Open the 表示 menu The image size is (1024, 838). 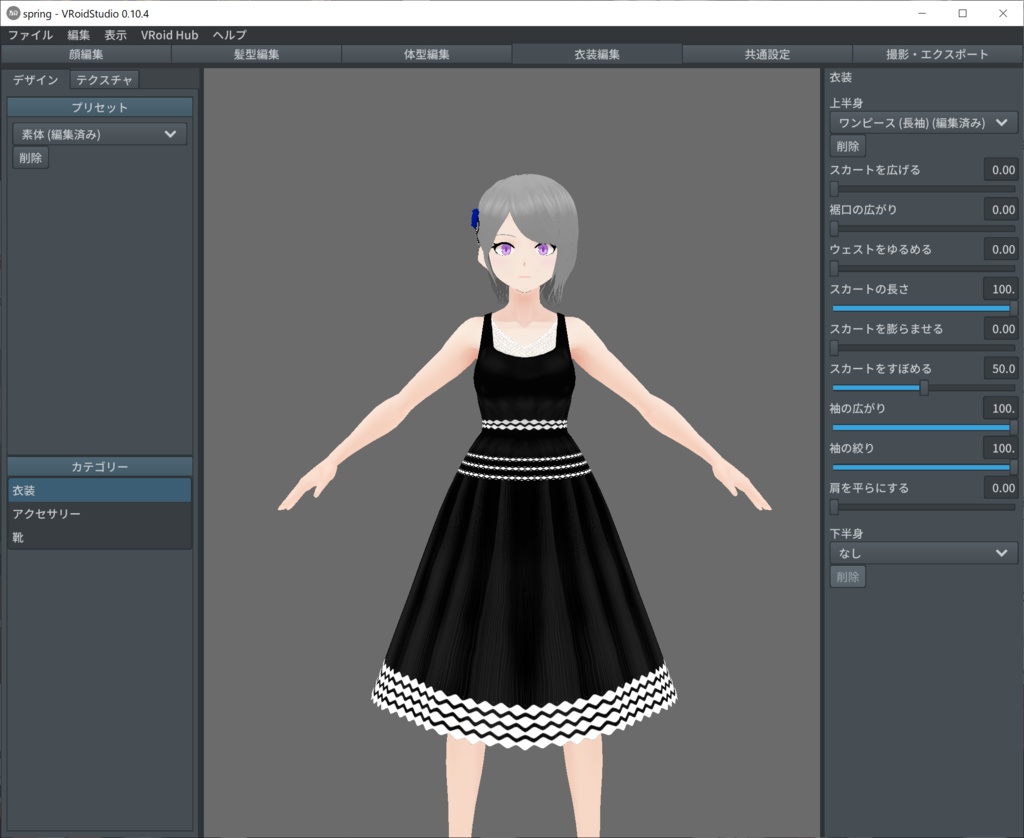pos(113,35)
